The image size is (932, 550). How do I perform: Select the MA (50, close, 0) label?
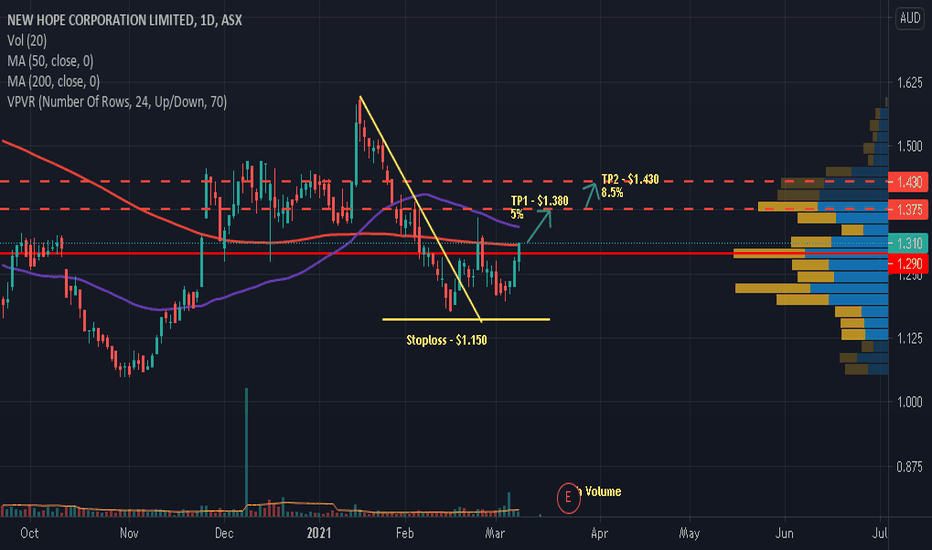pos(51,61)
